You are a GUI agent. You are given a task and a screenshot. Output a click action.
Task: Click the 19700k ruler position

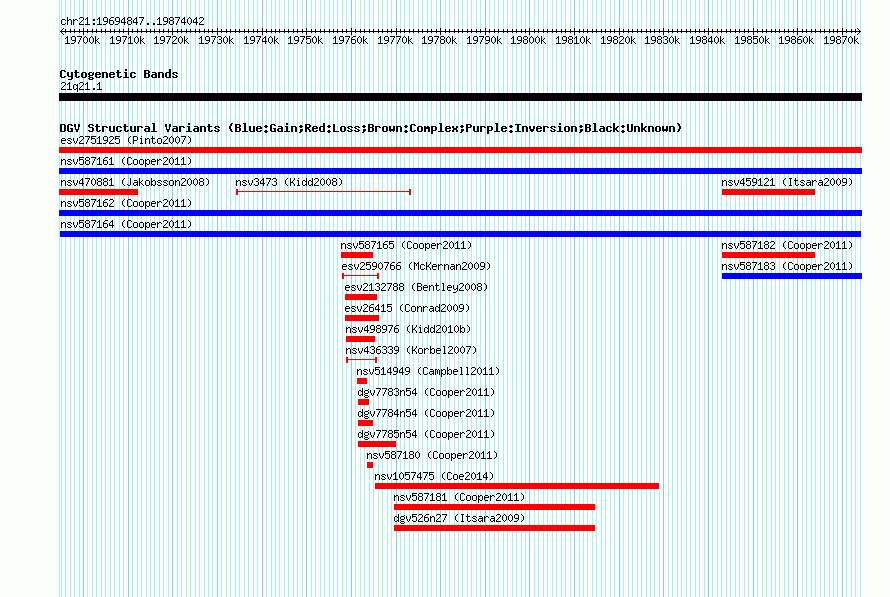pyautogui.click(x=82, y=40)
